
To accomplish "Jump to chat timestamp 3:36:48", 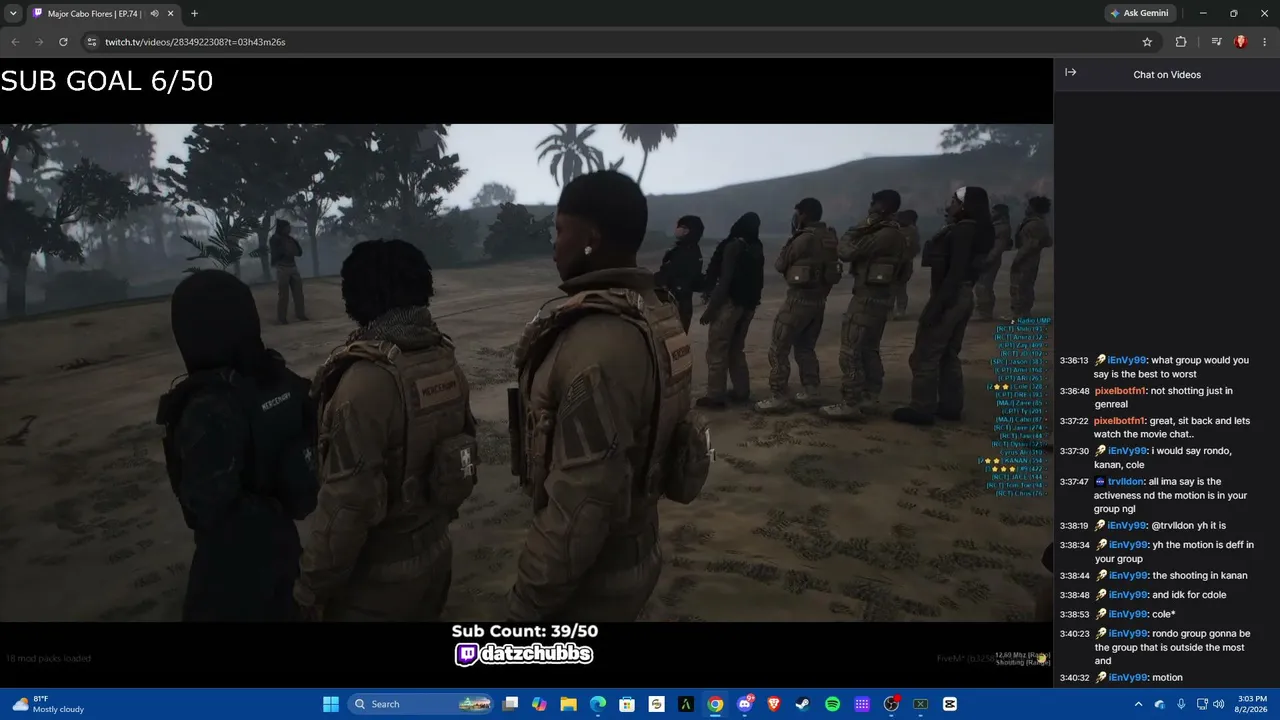I will tap(1074, 391).
